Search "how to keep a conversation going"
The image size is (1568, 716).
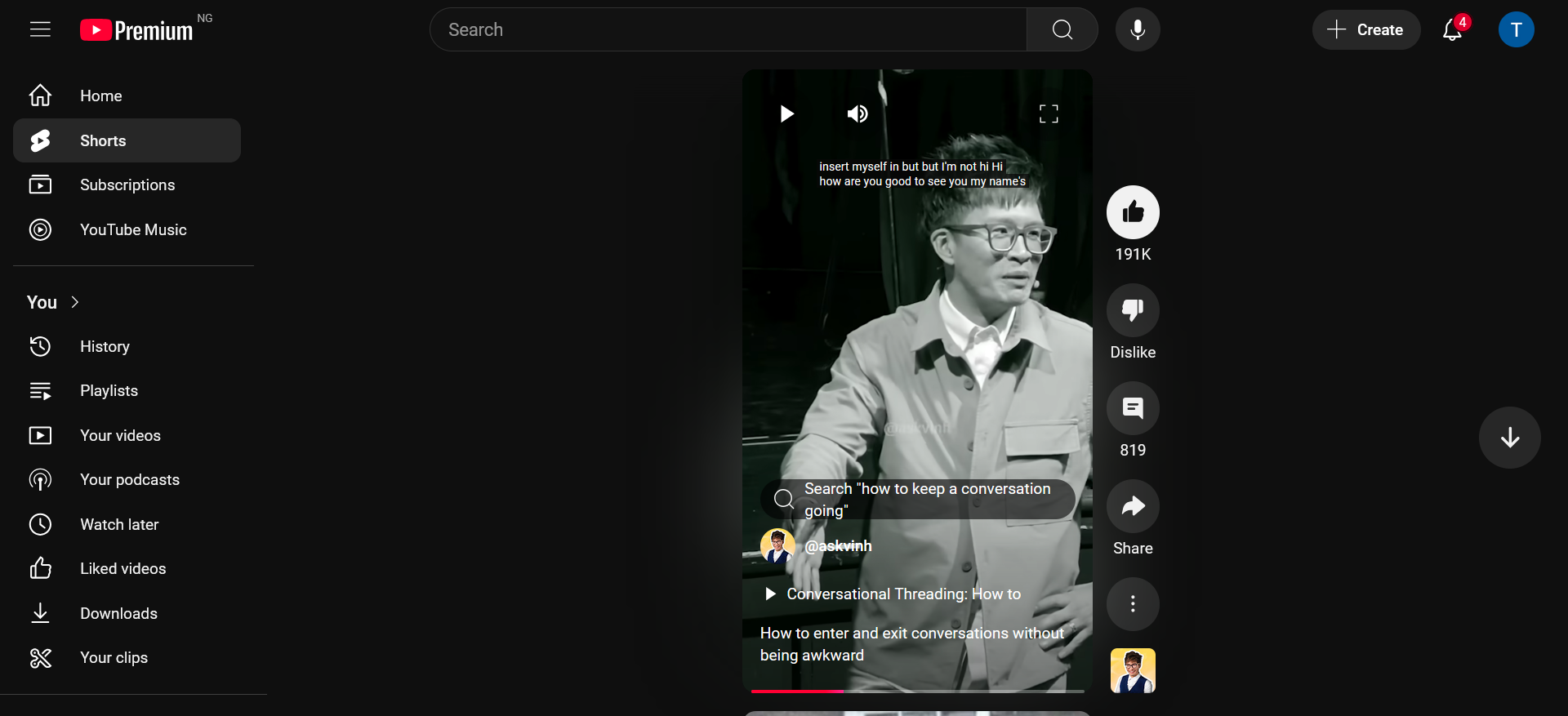tap(917, 499)
